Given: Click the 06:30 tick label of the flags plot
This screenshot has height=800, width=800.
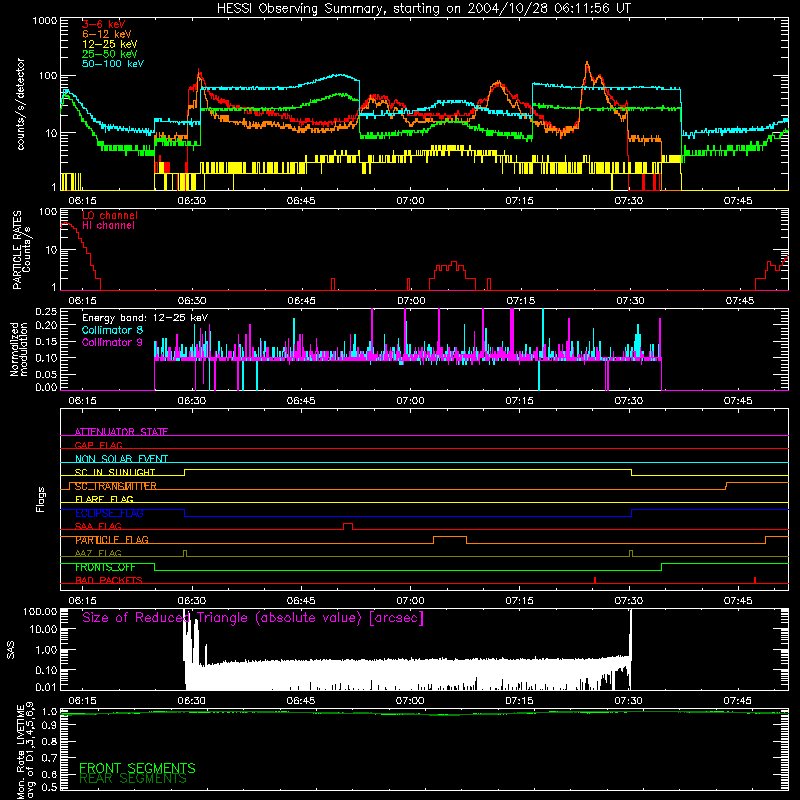Looking at the screenshot, I should (x=192, y=601).
